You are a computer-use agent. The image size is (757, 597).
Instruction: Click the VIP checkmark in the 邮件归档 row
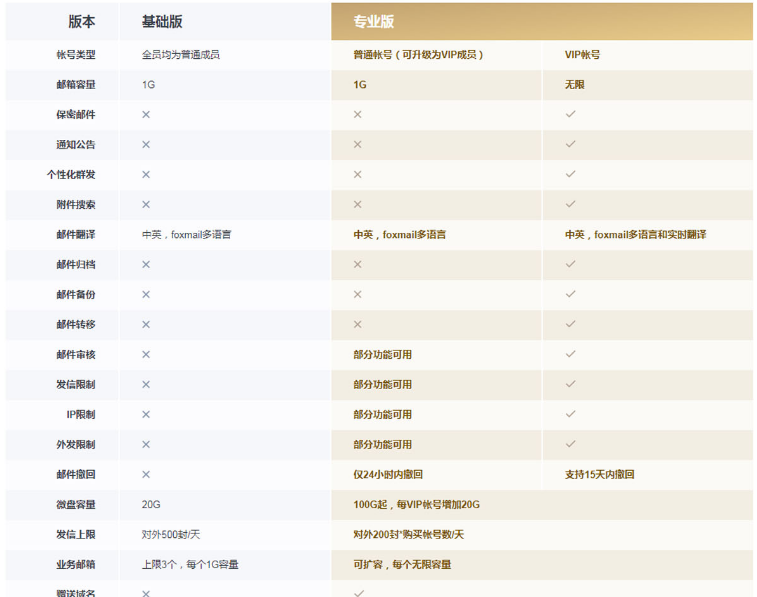click(x=570, y=265)
